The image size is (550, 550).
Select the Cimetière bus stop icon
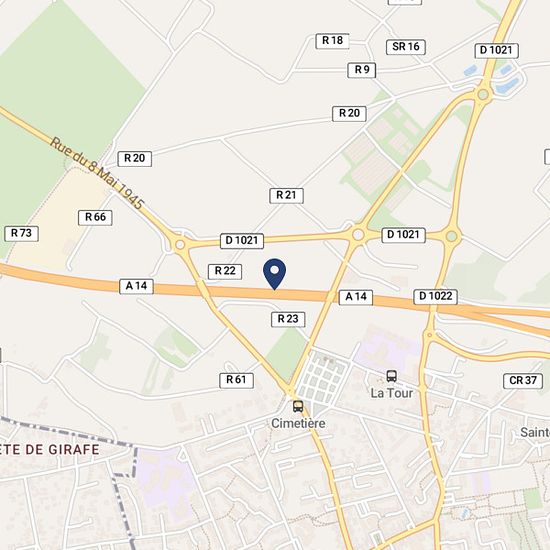click(298, 407)
